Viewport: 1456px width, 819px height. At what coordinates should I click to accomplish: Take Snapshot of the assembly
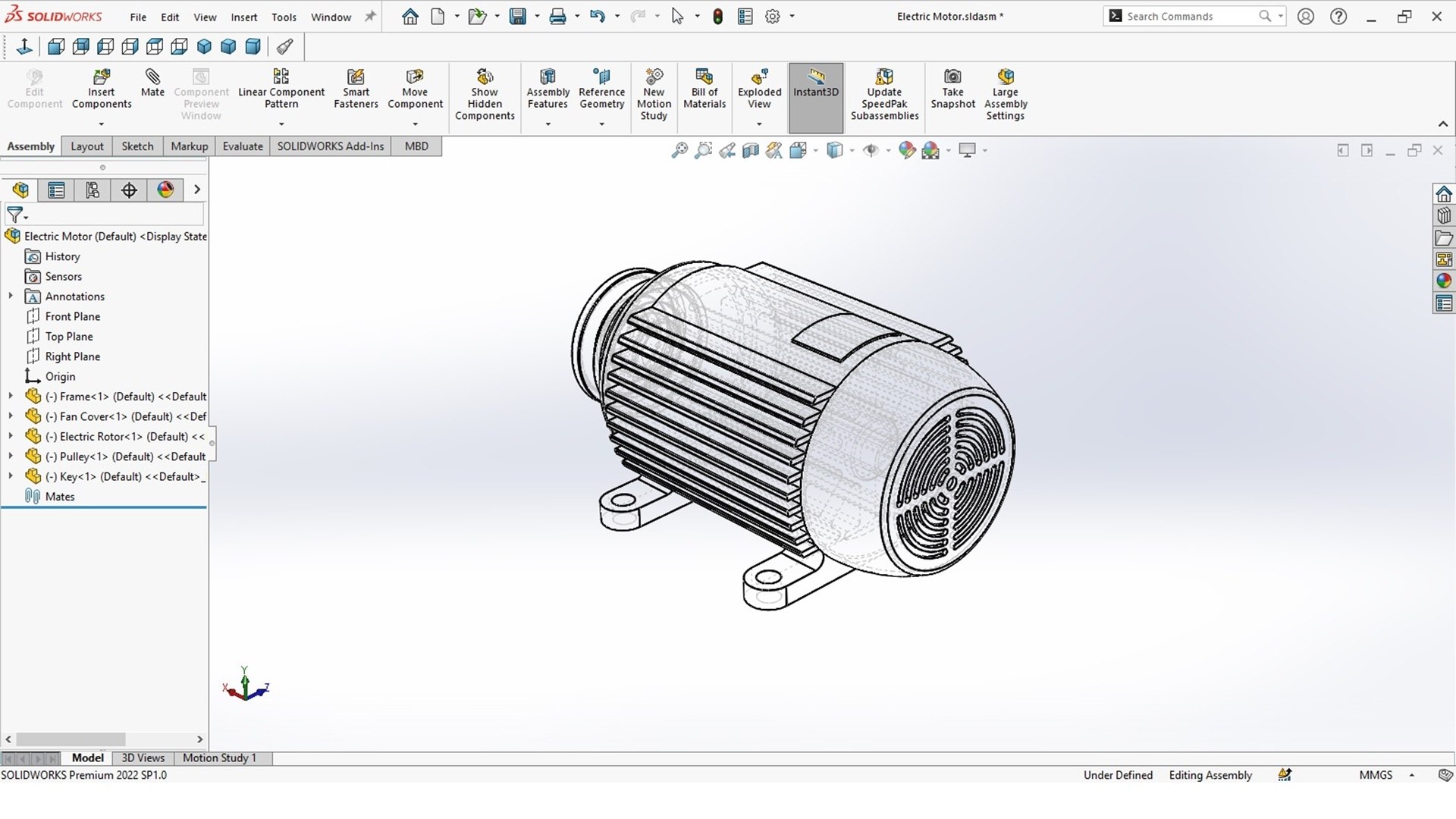[952, 89]
